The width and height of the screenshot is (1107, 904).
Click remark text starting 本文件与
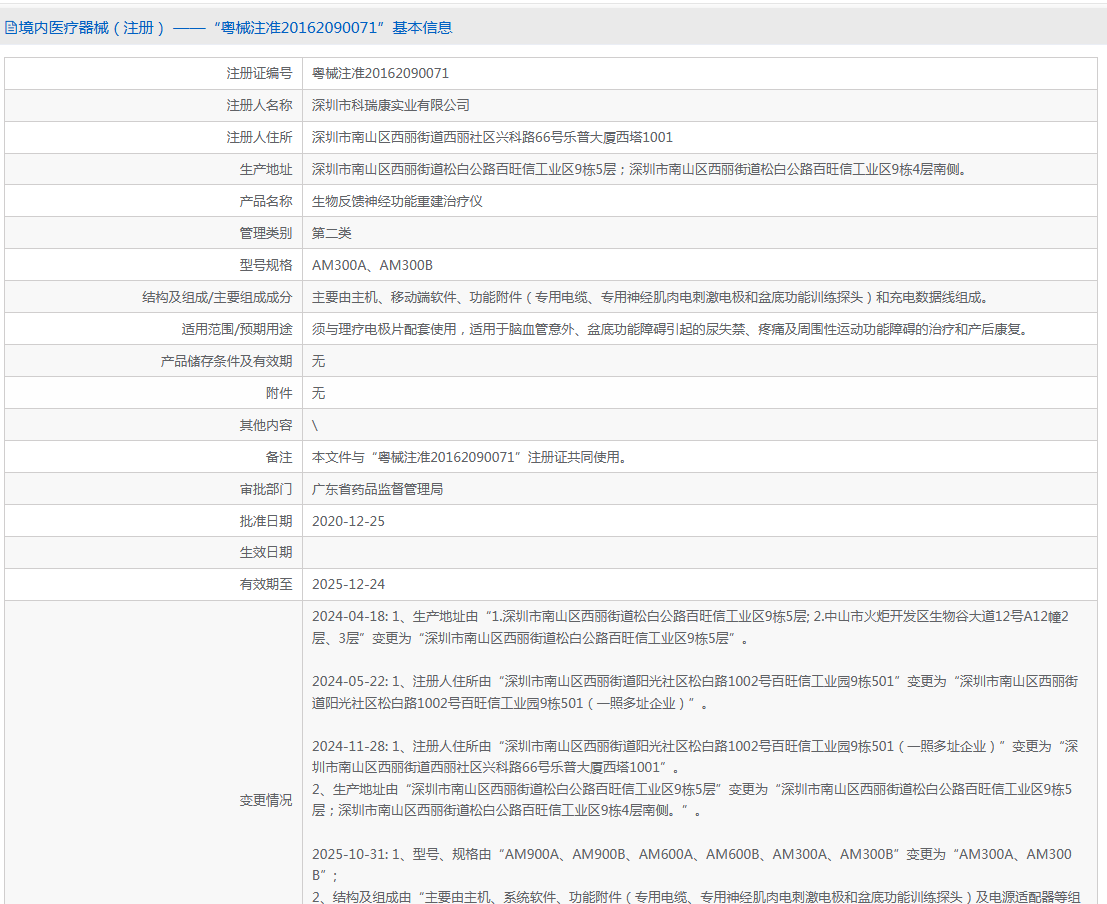470,457
